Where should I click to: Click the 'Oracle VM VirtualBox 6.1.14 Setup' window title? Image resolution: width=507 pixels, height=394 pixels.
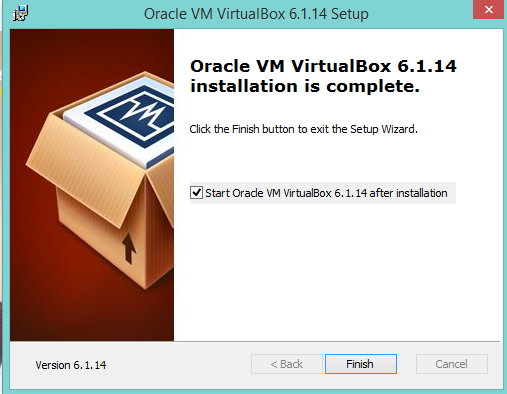coord(256,14)
